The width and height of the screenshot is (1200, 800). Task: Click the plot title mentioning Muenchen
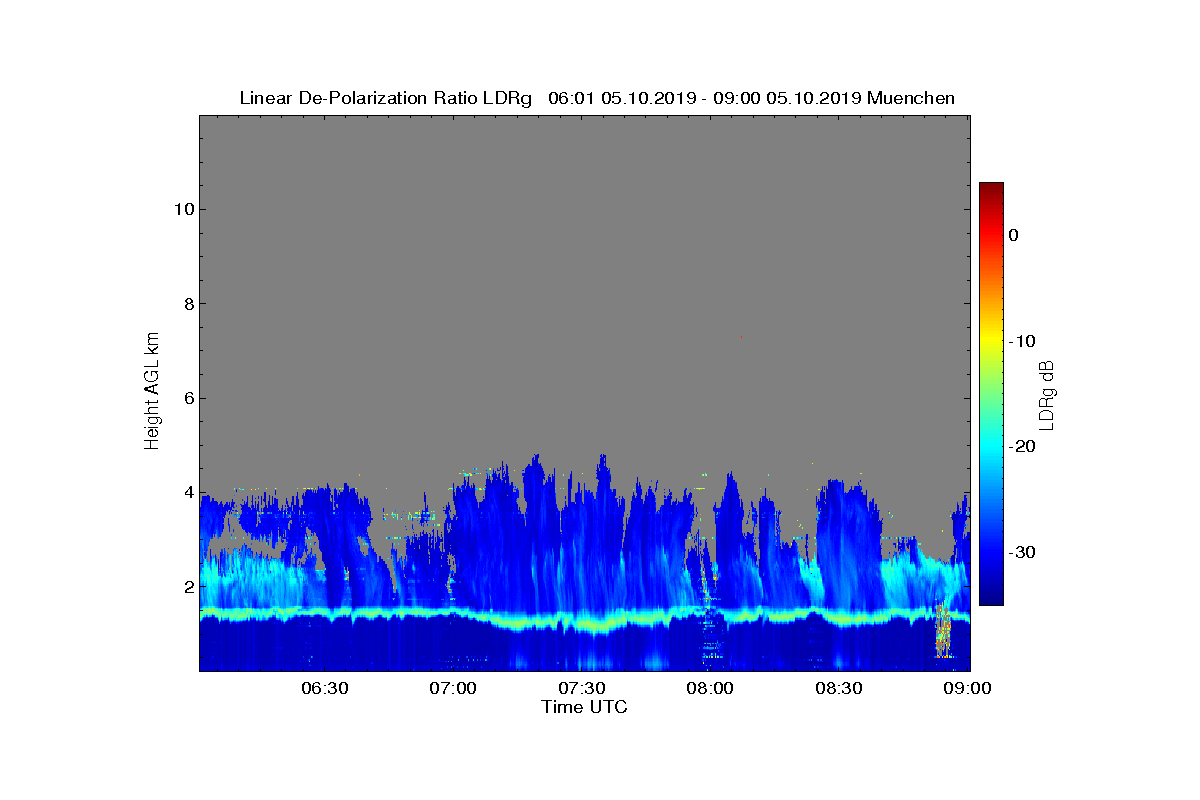tap(597, 98)
